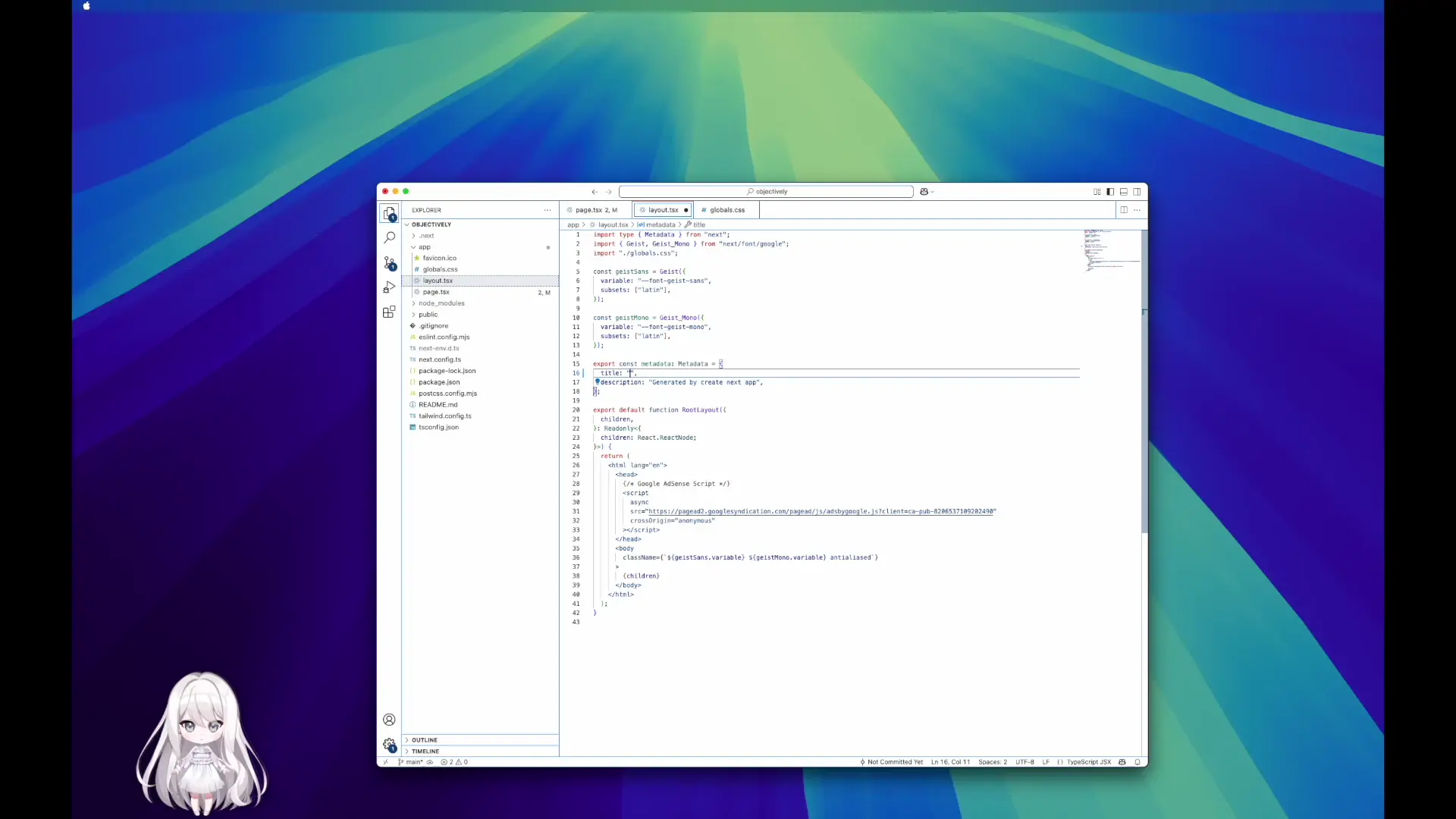Open the Search view in activity bar
1456x819 pixels.
point(389,238)
